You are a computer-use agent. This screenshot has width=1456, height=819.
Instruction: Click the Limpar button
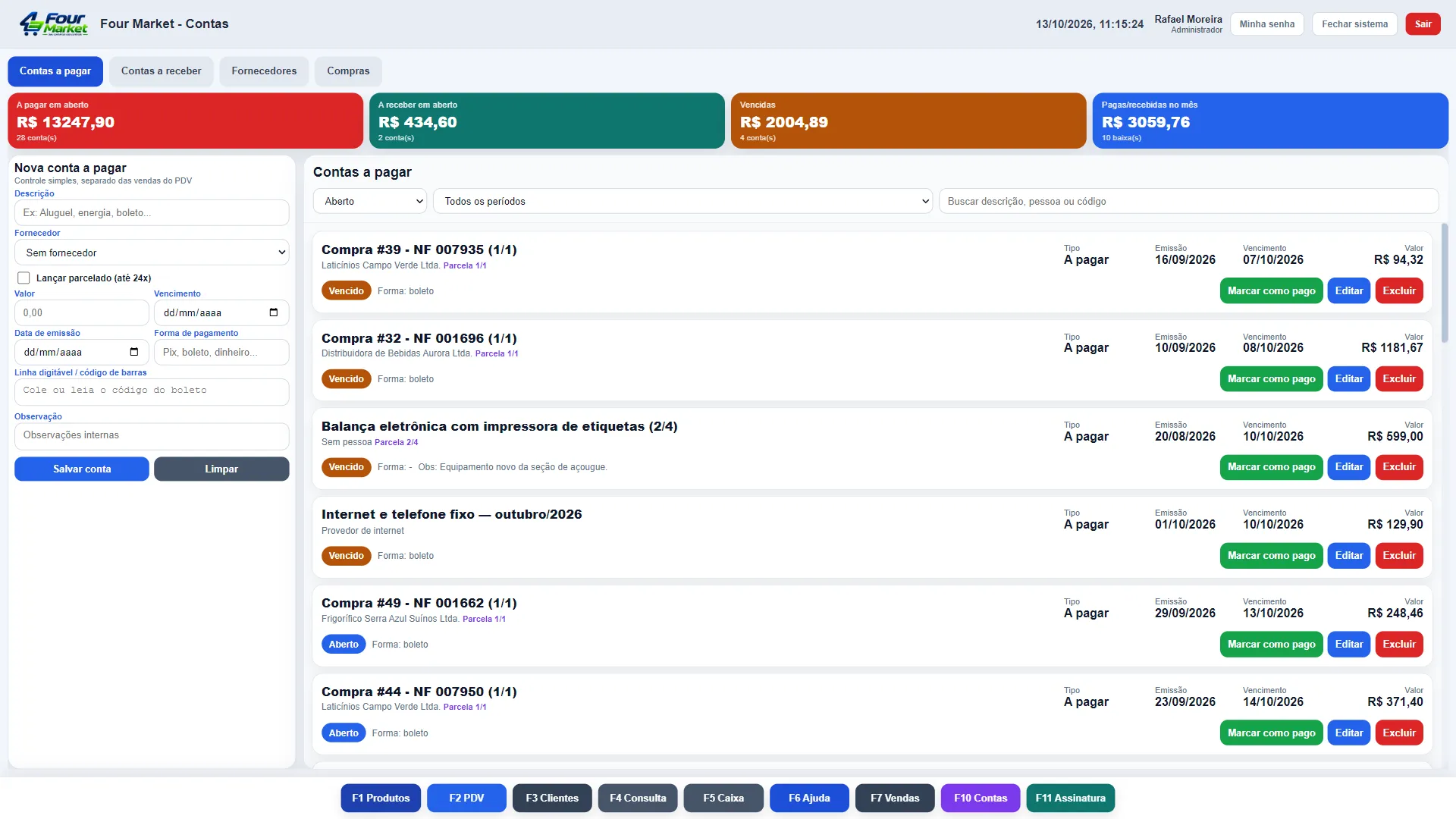click(x=221, y=469)
